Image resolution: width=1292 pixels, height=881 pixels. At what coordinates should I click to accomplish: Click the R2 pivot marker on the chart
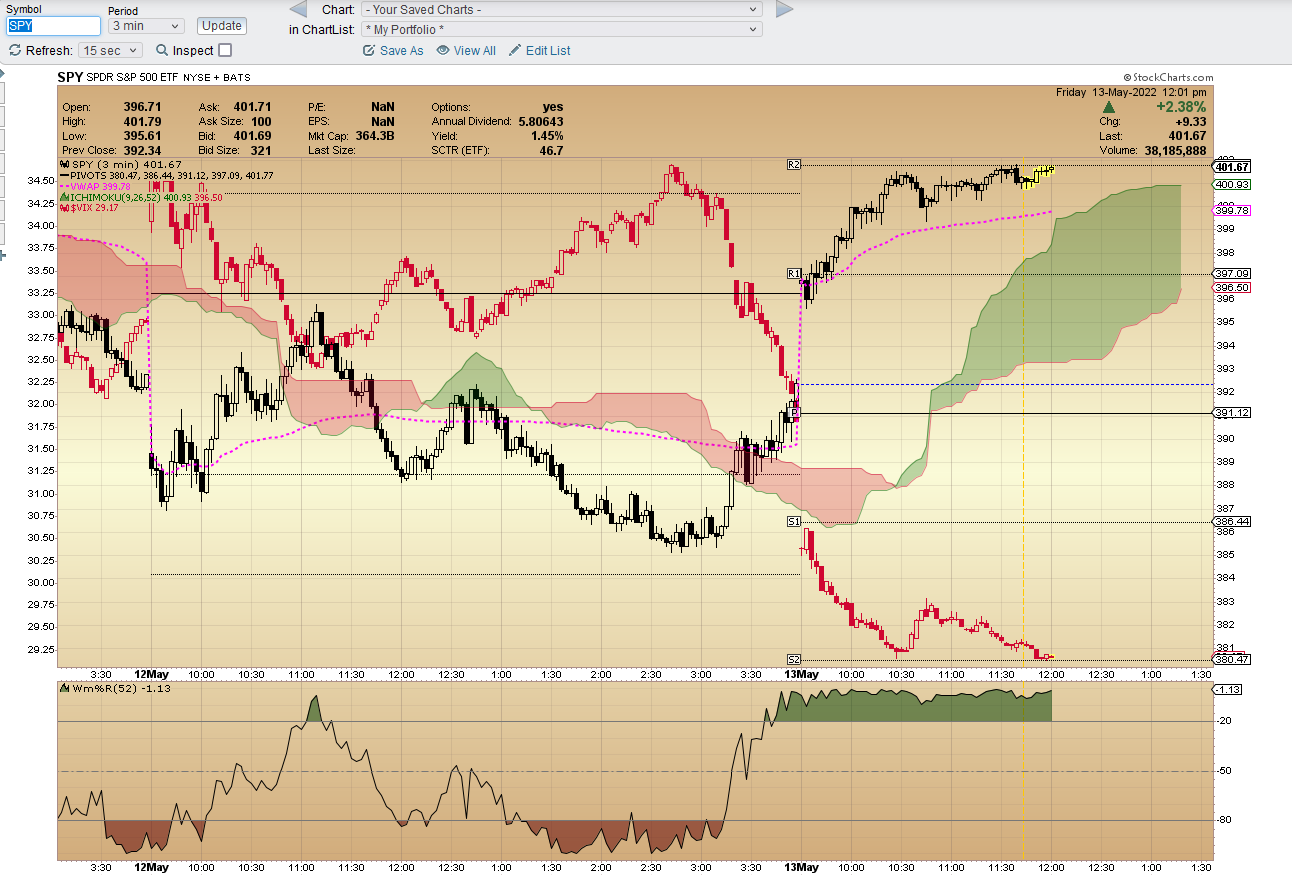click(794, 164)
